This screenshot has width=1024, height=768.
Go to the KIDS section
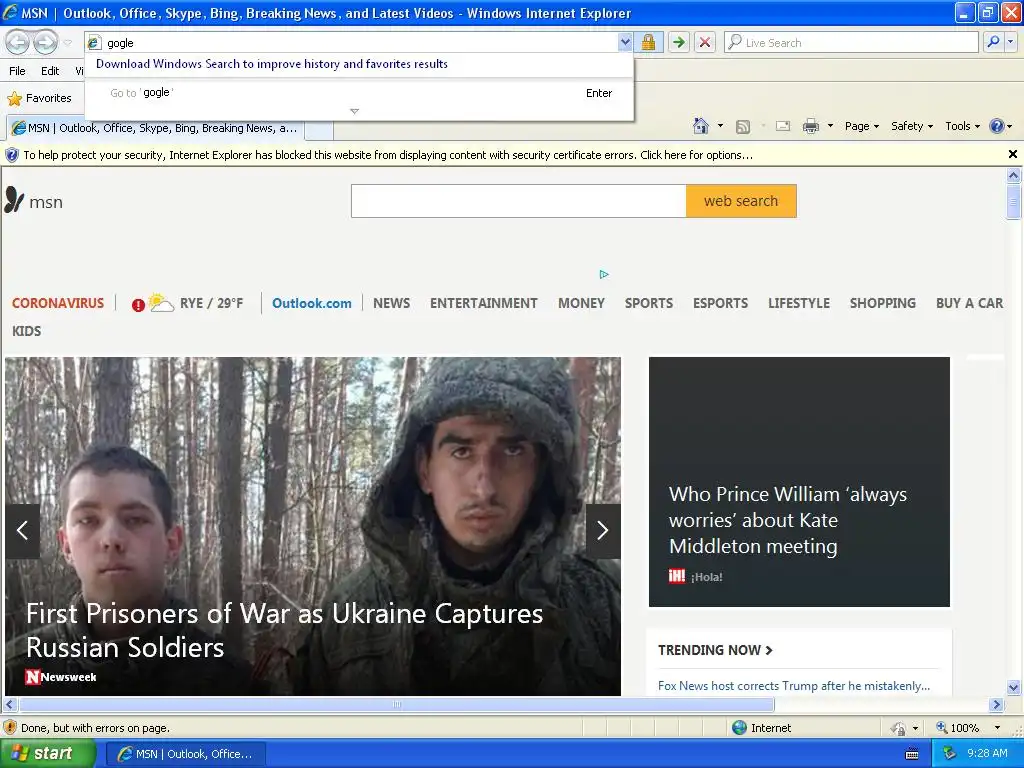pos(27,331)
